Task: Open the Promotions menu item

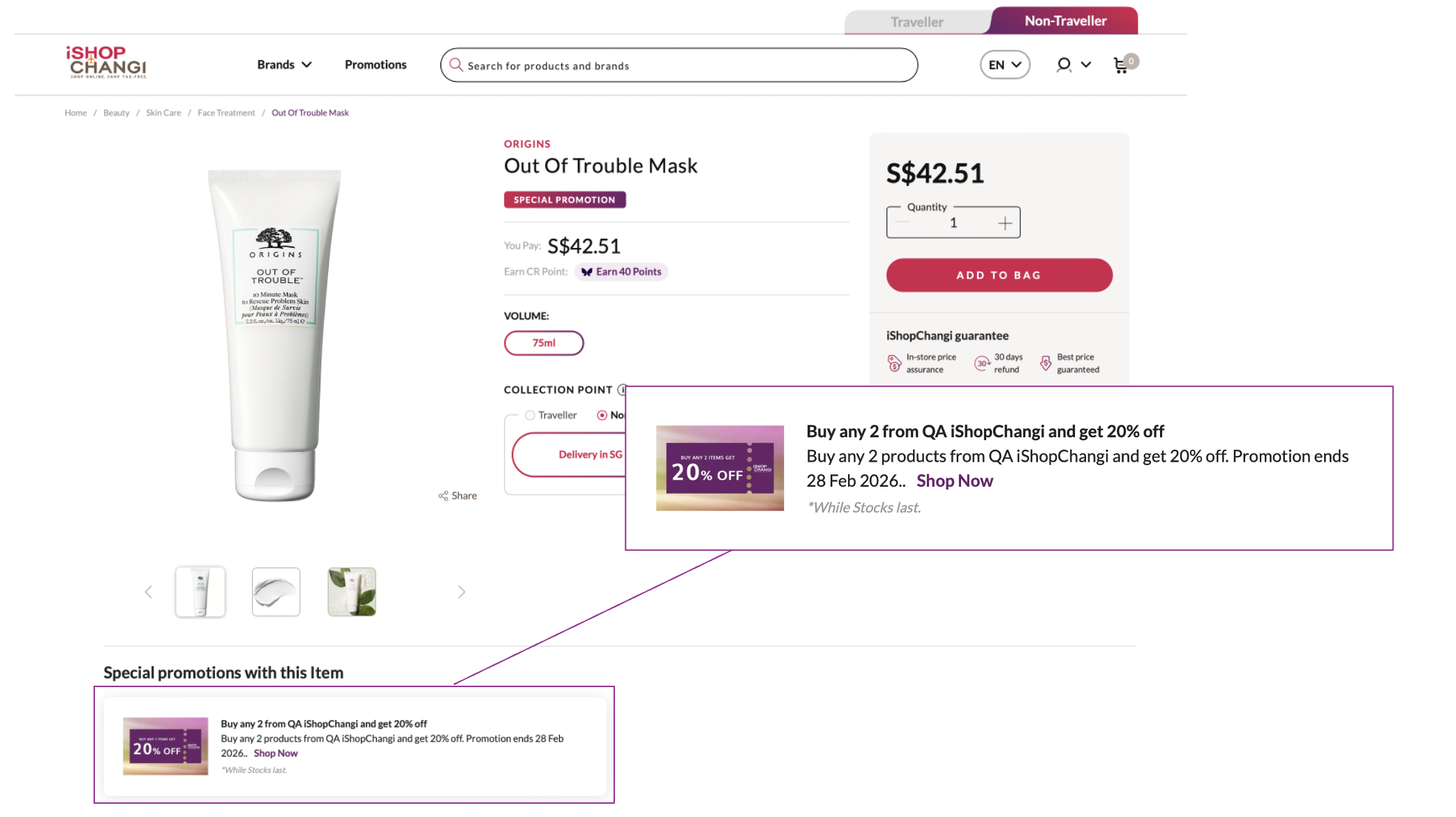Action: click(376, 65)
